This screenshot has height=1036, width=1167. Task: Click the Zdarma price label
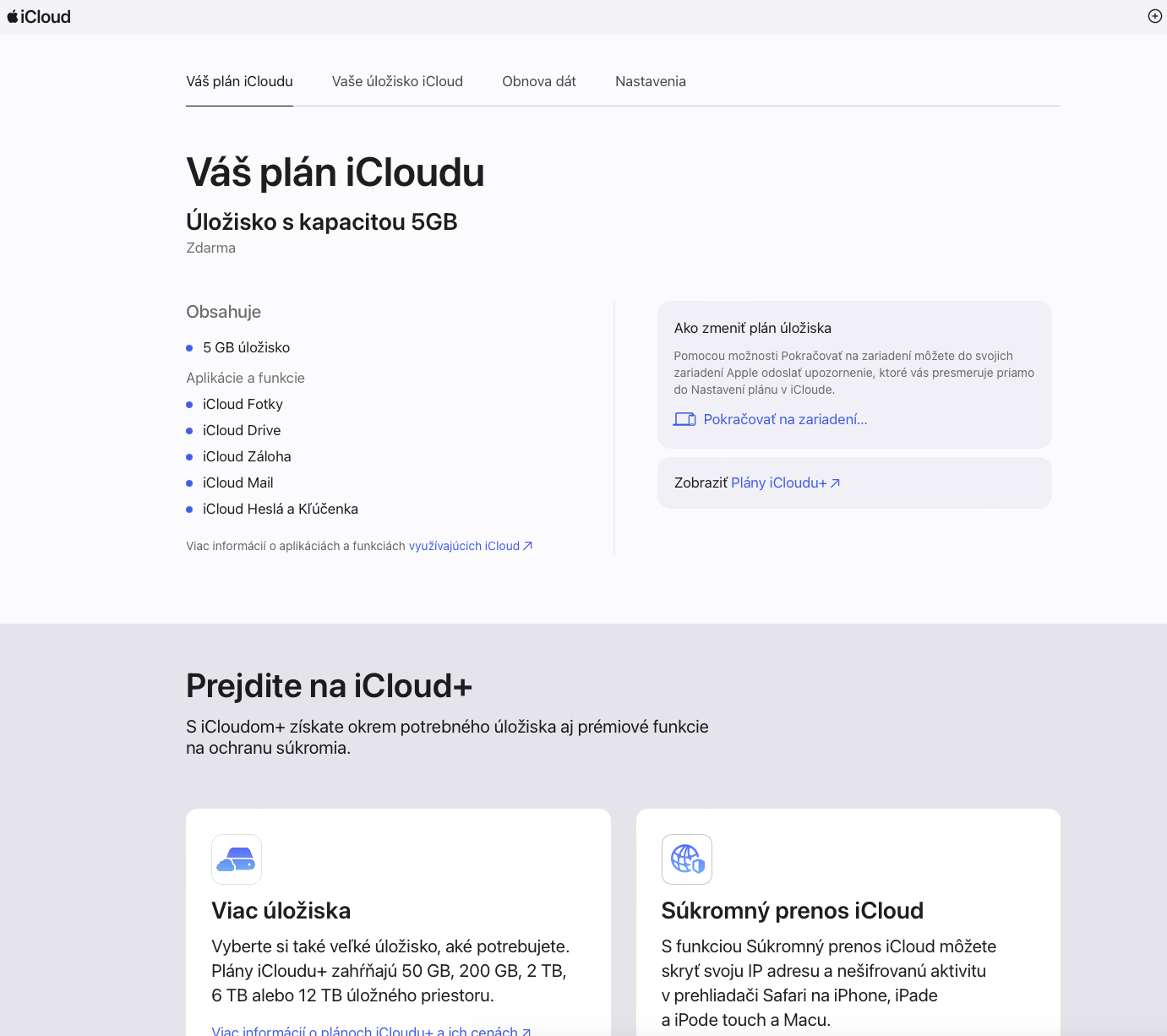210,248
